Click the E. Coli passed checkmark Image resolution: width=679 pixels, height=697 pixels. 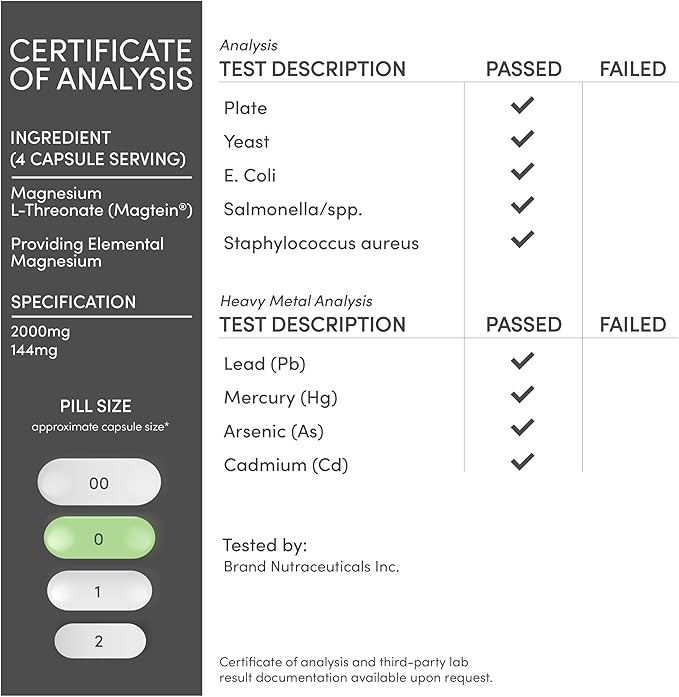pyautogui.click(x=522, y=172)
